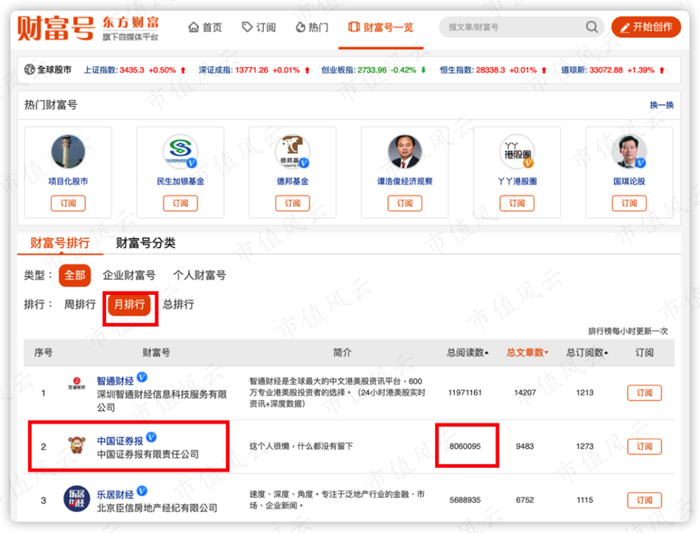The height and width of the screenshot is (533, 700).
Task: Open 道琼斯 33072.88 ticker
Action: click(x=612, y=70)
